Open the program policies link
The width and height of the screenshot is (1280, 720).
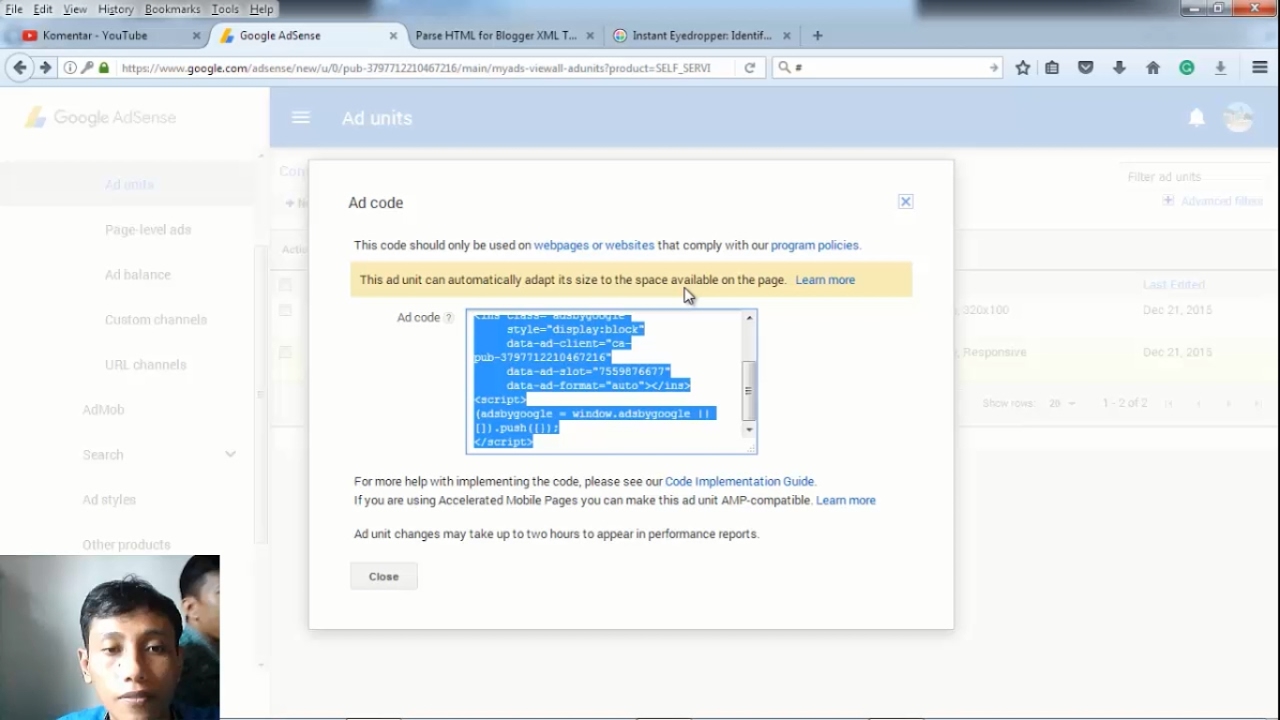[x=814, y=245]
